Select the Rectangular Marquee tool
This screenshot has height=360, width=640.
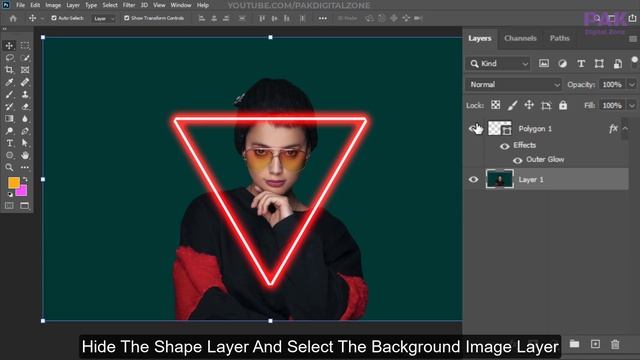click(25, 46)
